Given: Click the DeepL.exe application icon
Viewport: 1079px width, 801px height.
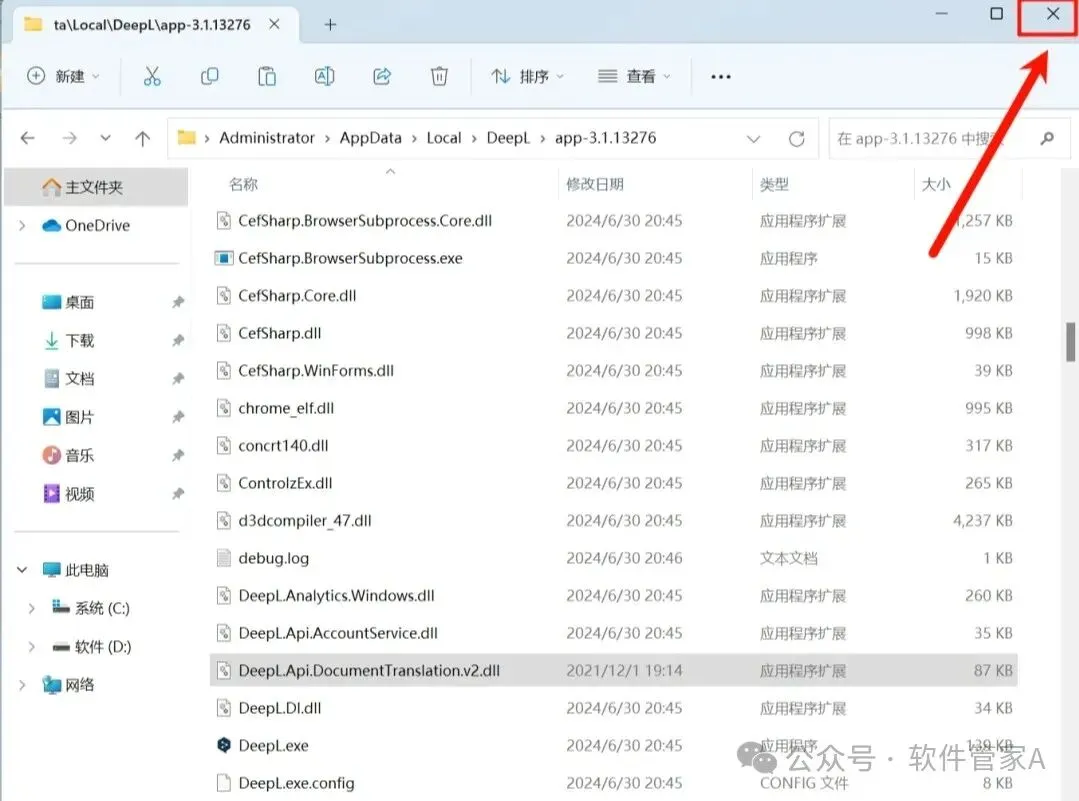Looking at the screenshot, I should [x=224, y=745].
